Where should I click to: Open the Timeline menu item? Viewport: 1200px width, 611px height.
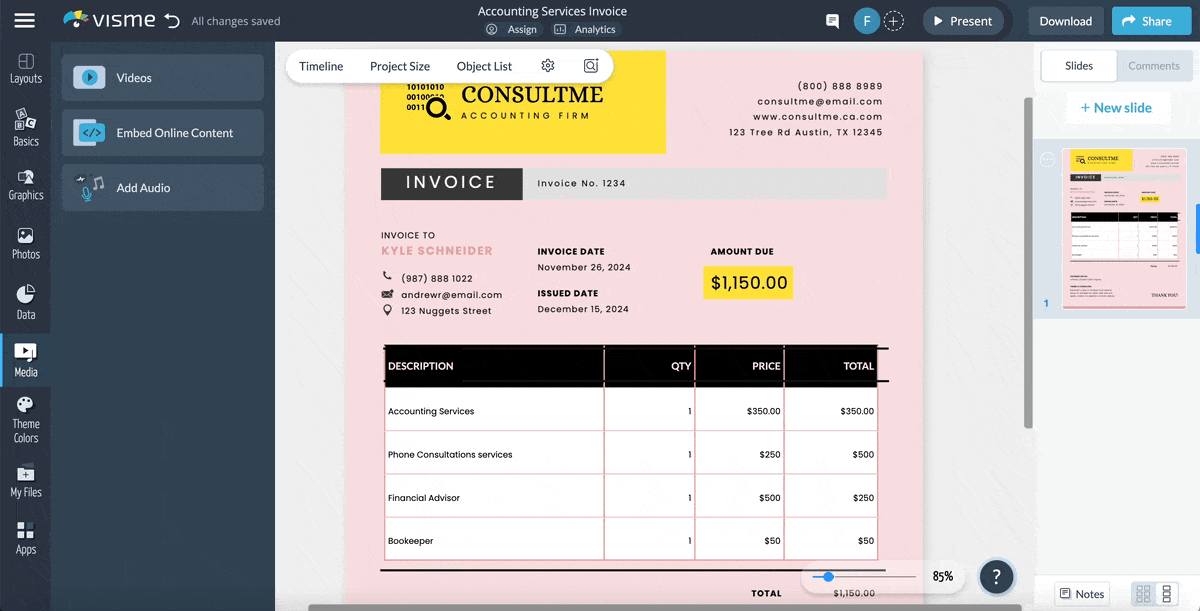(x=321, y=66)
